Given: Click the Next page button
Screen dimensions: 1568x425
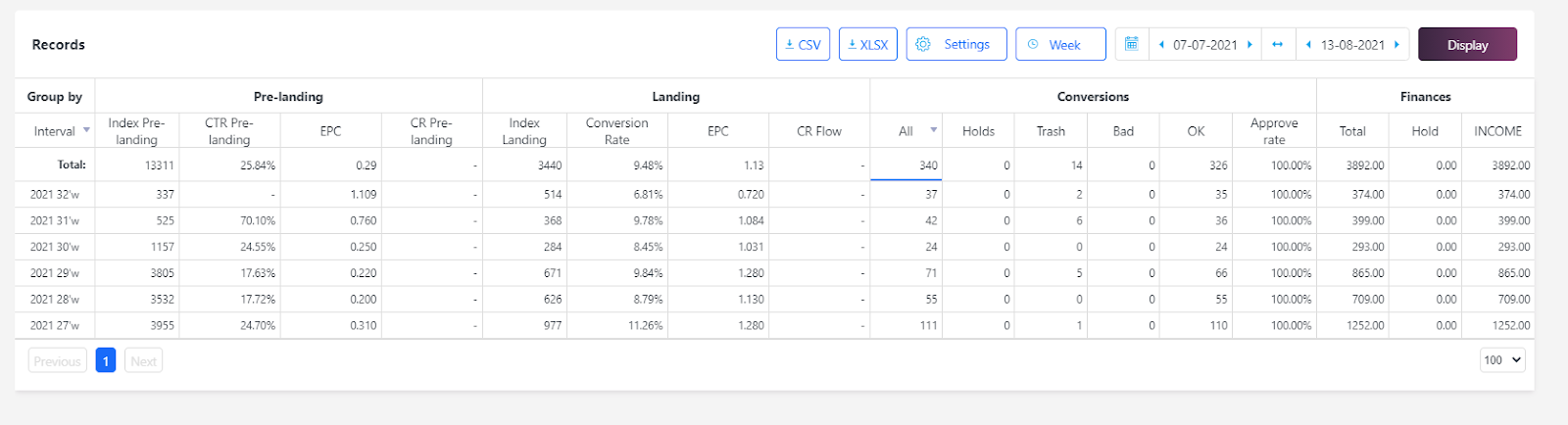Looking at the screenshot, I should click(143, 360).
